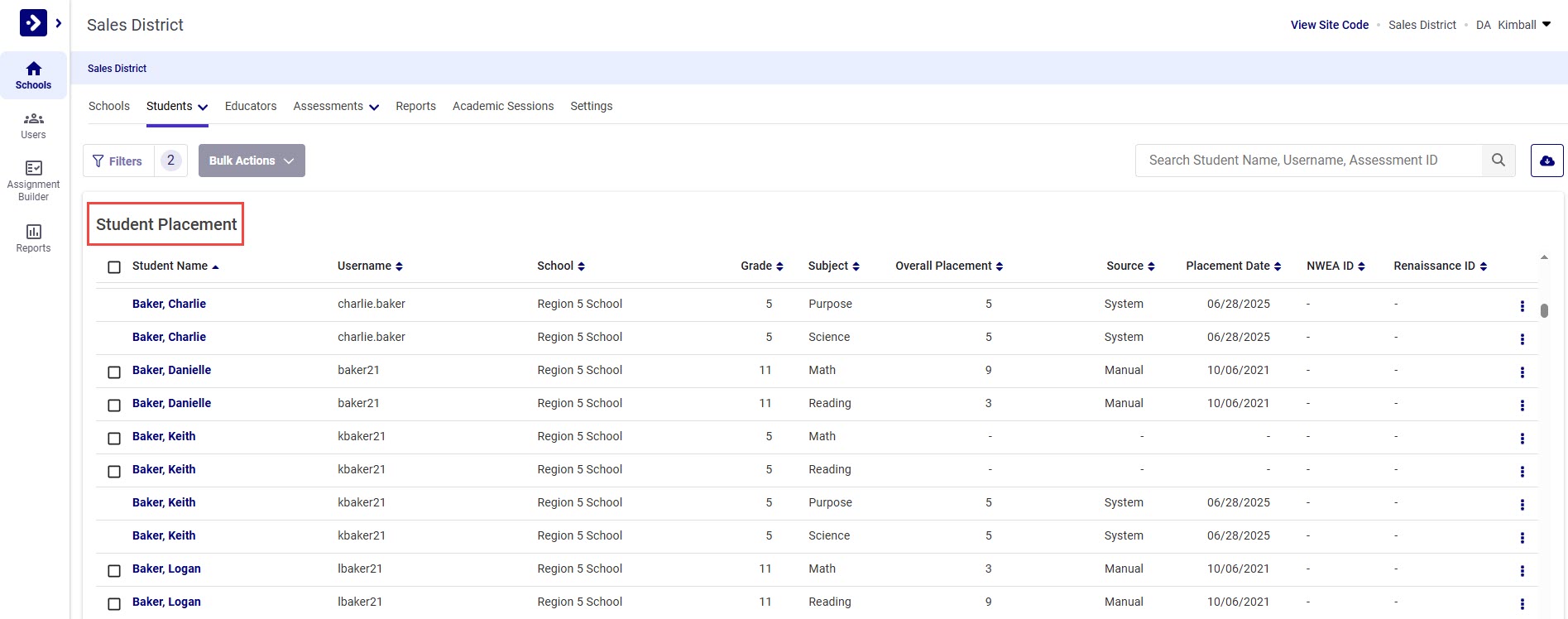Expand sidebar with the top chevron arrow
Viewport: 1568px width, 619px height.
tap(59, 23)
